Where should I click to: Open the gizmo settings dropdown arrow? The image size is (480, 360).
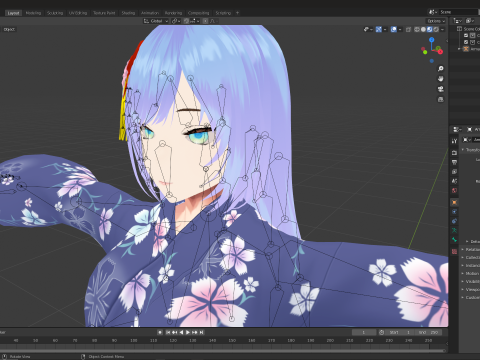click(385, 29)
